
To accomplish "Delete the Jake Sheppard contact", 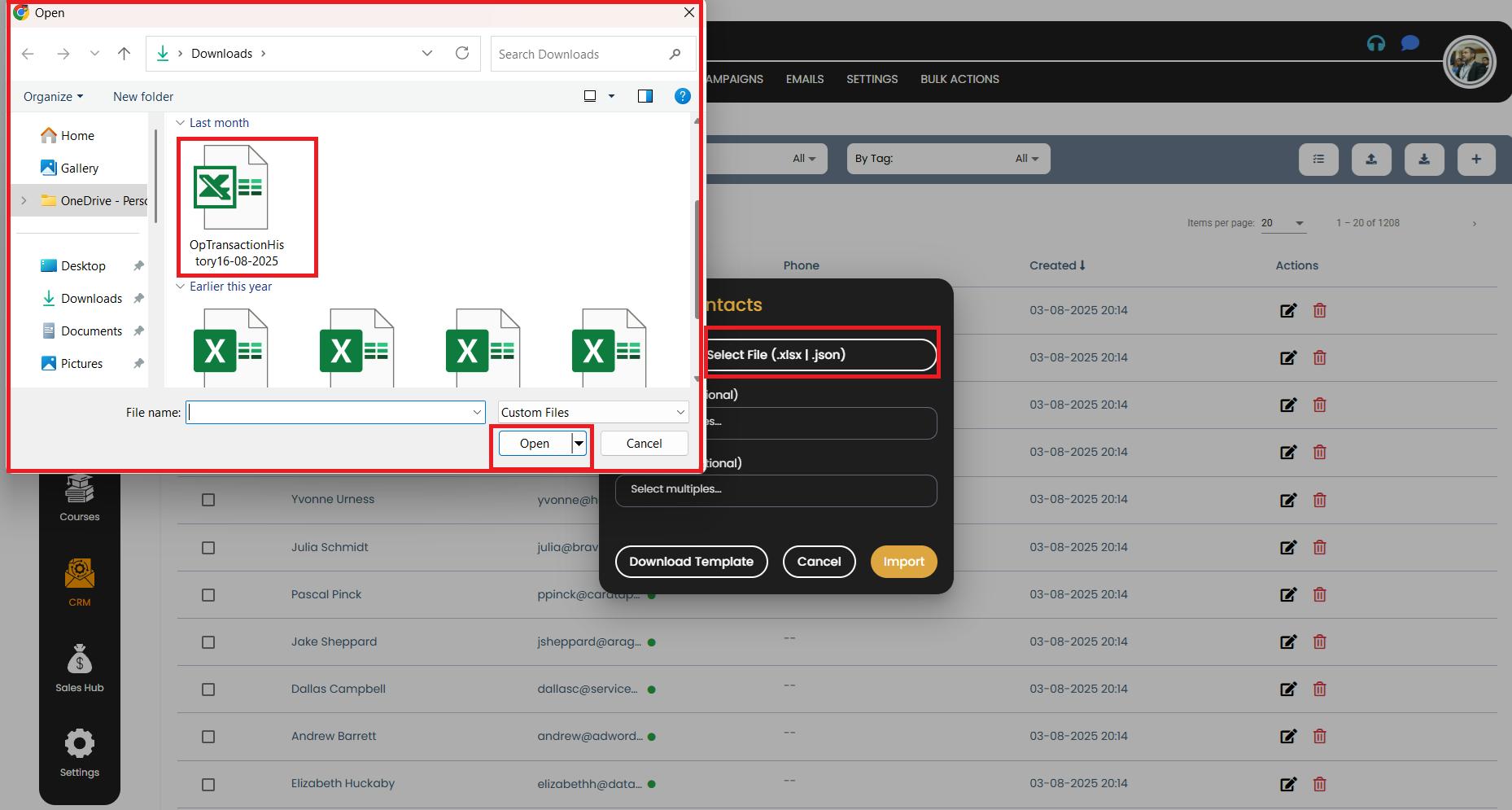I will coord(1320,642).
